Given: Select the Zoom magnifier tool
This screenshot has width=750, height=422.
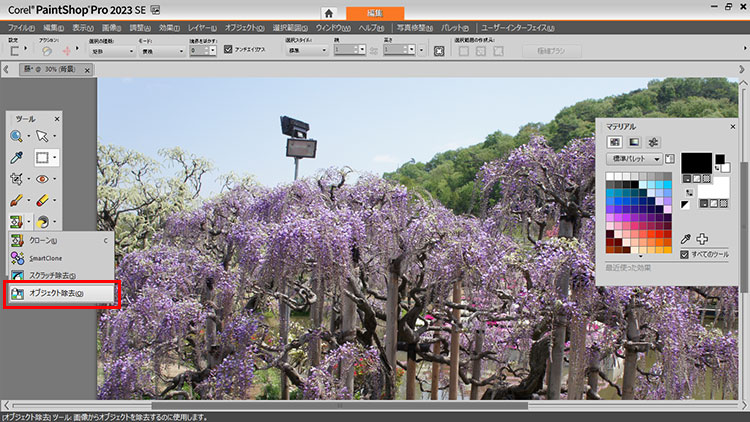Looking at the screenshot, I should coord(17,136).
